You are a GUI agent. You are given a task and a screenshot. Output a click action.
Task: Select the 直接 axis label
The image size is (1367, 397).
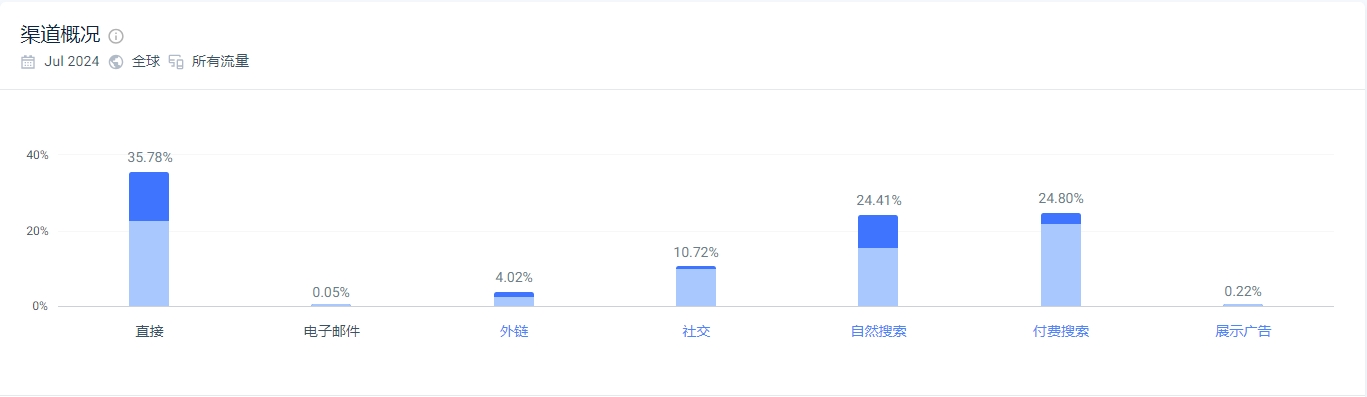(x=149, y=331)
